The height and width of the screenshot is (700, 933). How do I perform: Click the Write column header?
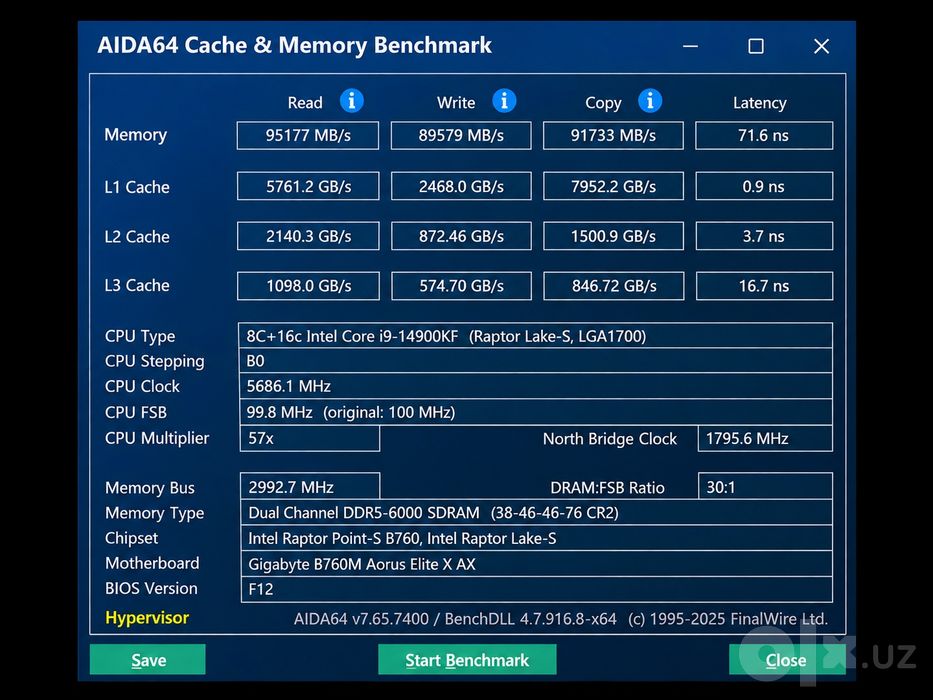tap(456, 102)
